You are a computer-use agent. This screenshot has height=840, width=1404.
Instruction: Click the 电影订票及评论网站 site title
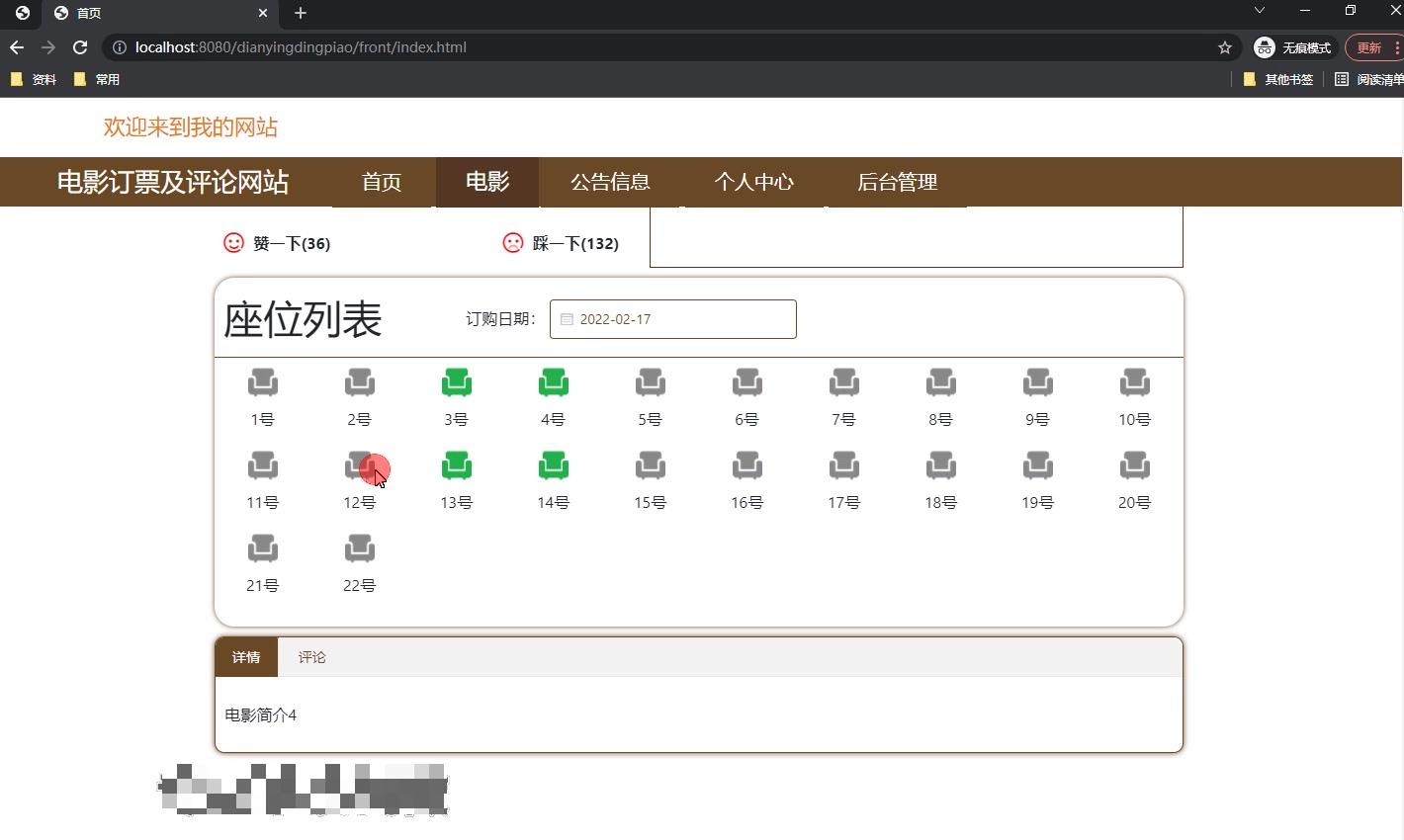(173, 182)
